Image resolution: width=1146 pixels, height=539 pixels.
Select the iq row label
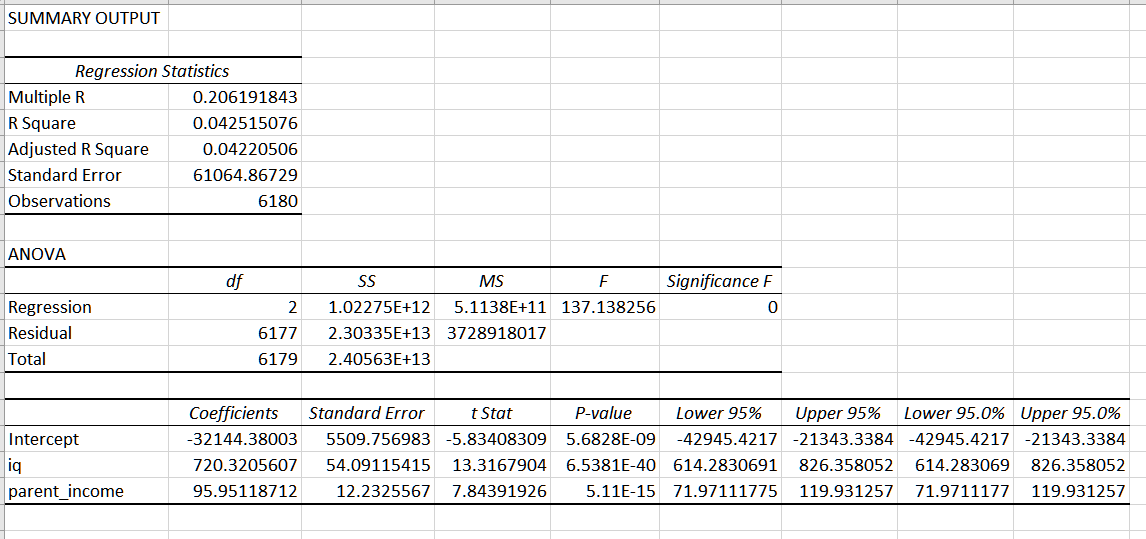[x=87, y=466]
